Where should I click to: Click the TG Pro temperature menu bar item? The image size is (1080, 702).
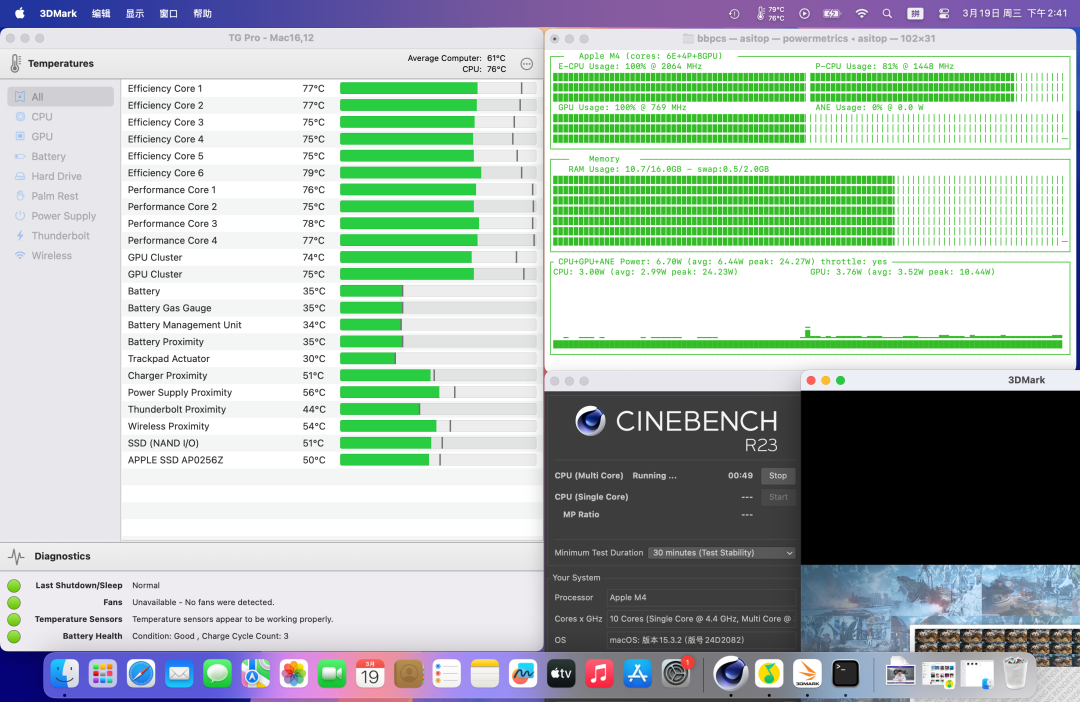click(x=770, y=14)
